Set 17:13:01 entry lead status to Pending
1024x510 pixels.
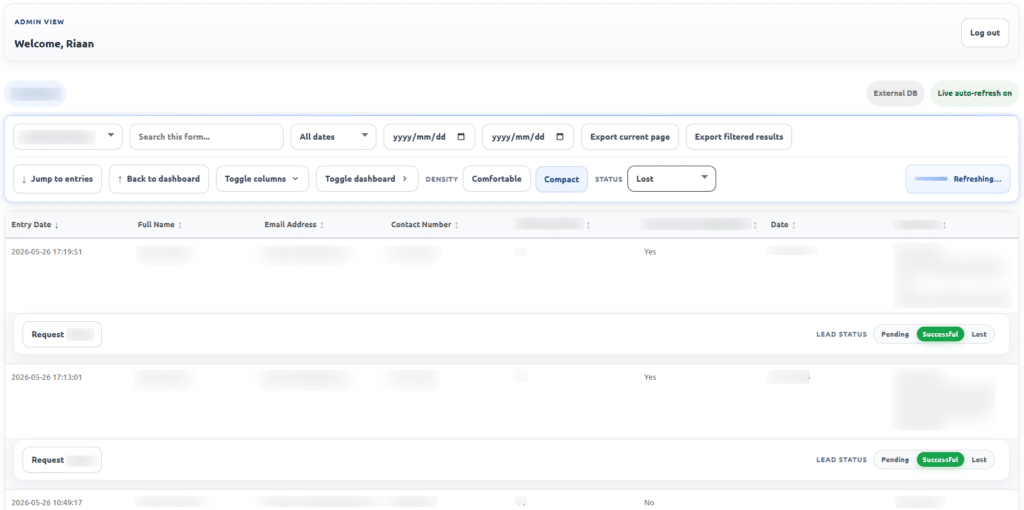pyautogui.click(x=895, y=460)
